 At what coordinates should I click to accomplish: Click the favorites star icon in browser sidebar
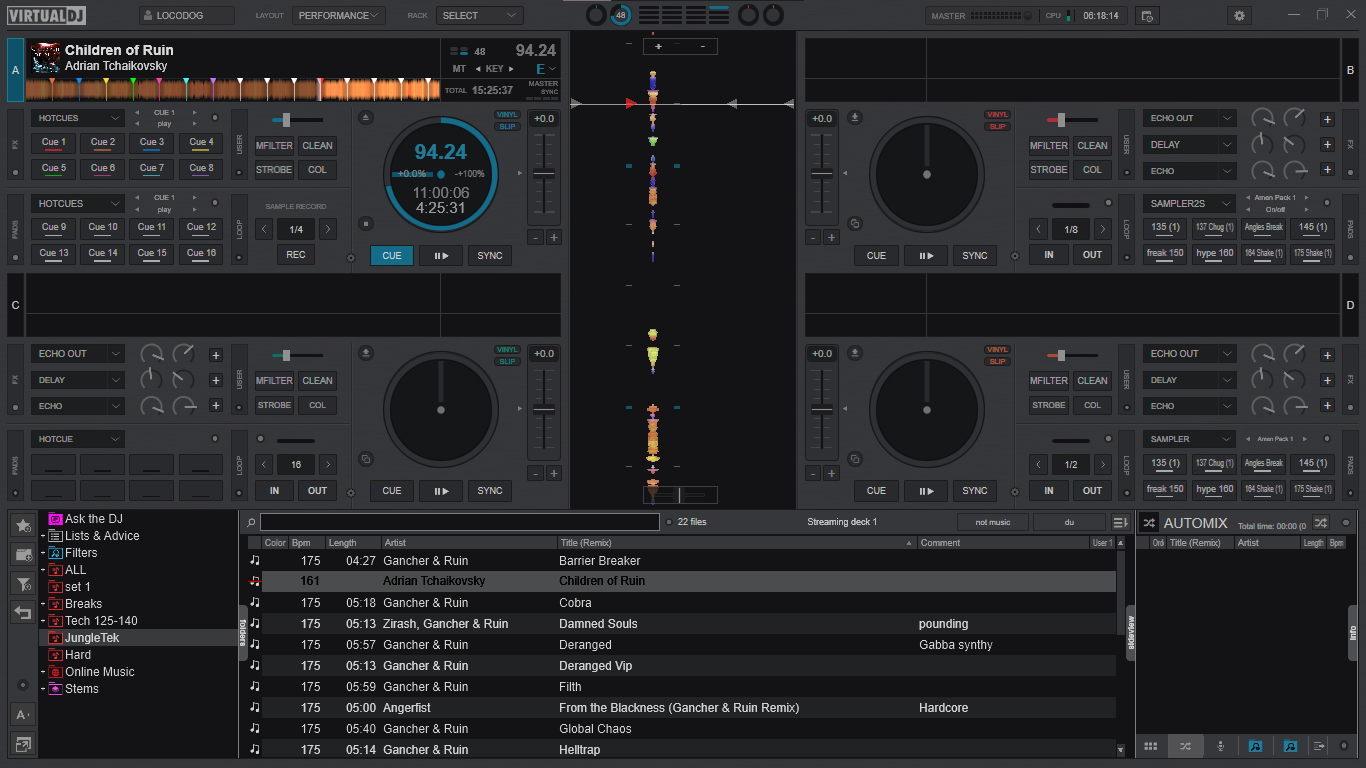pos(23,525)
